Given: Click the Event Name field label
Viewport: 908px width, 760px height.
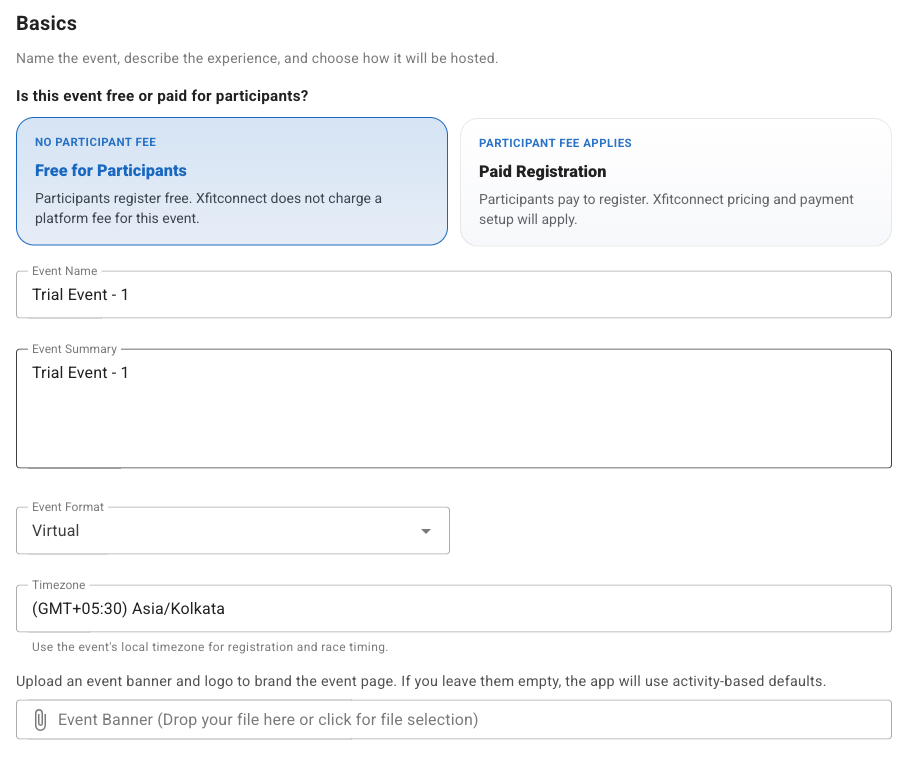Looking at the screenshot, I should 65,271.
